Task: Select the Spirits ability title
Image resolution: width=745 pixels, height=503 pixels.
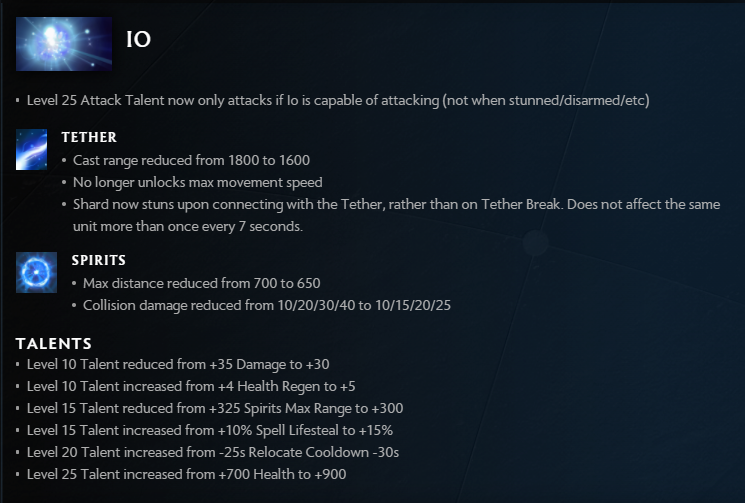Action: (99, 260)
